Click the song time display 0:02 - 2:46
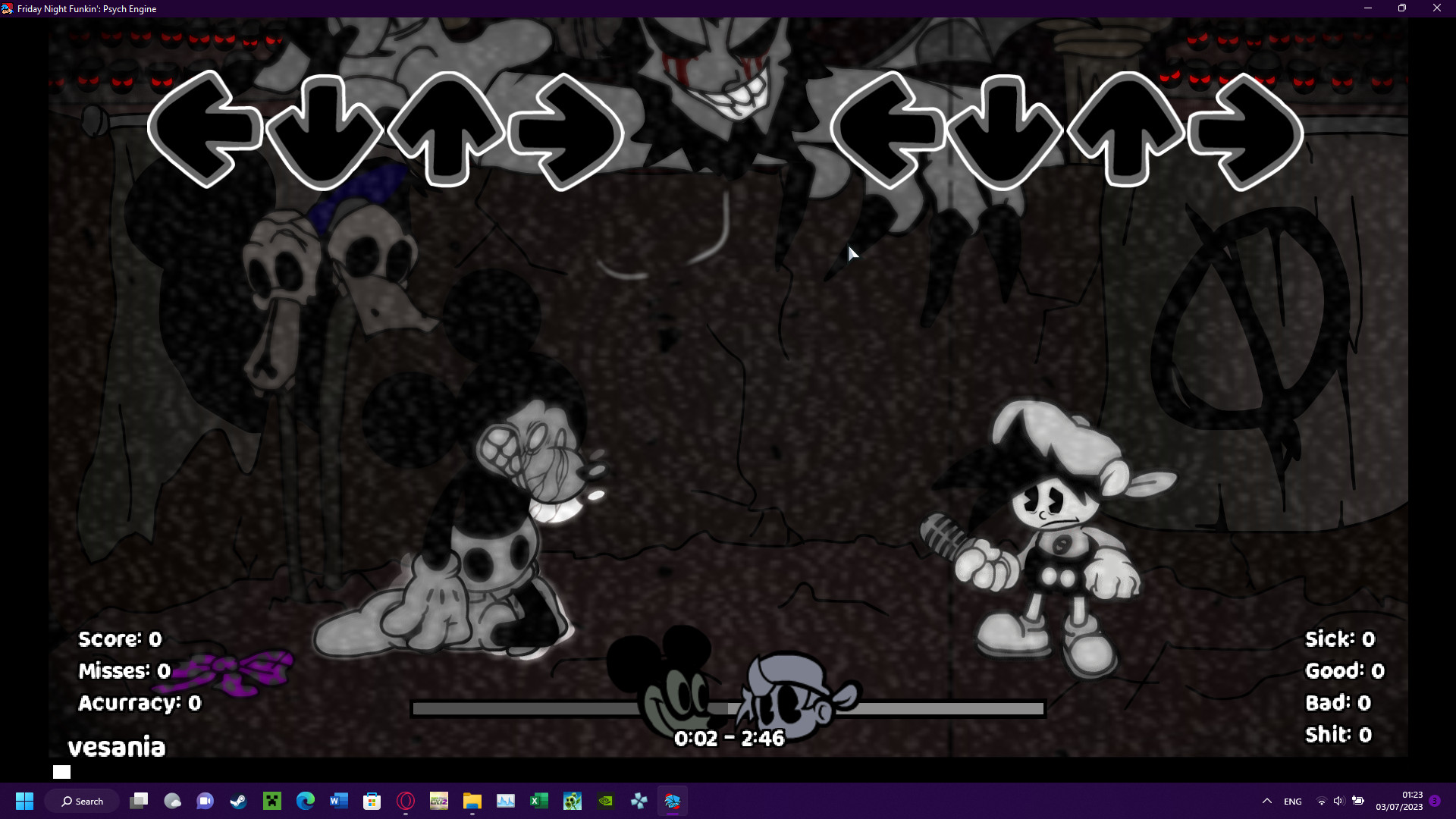The width and height of the screenshot is (1456, 819). (x=729, y=738)
